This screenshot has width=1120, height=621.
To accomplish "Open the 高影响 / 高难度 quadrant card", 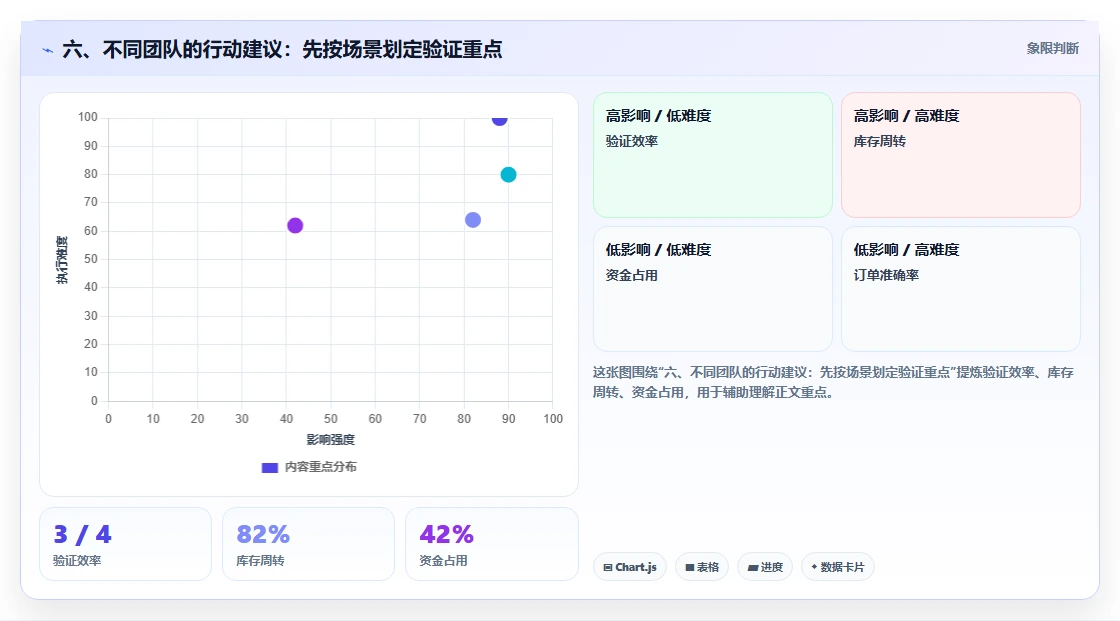I will pos(961,155).
